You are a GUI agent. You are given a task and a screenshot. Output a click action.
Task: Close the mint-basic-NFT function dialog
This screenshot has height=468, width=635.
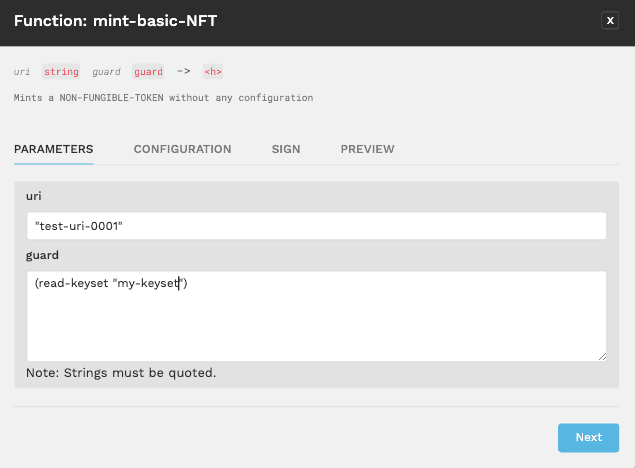coord(609,20)
